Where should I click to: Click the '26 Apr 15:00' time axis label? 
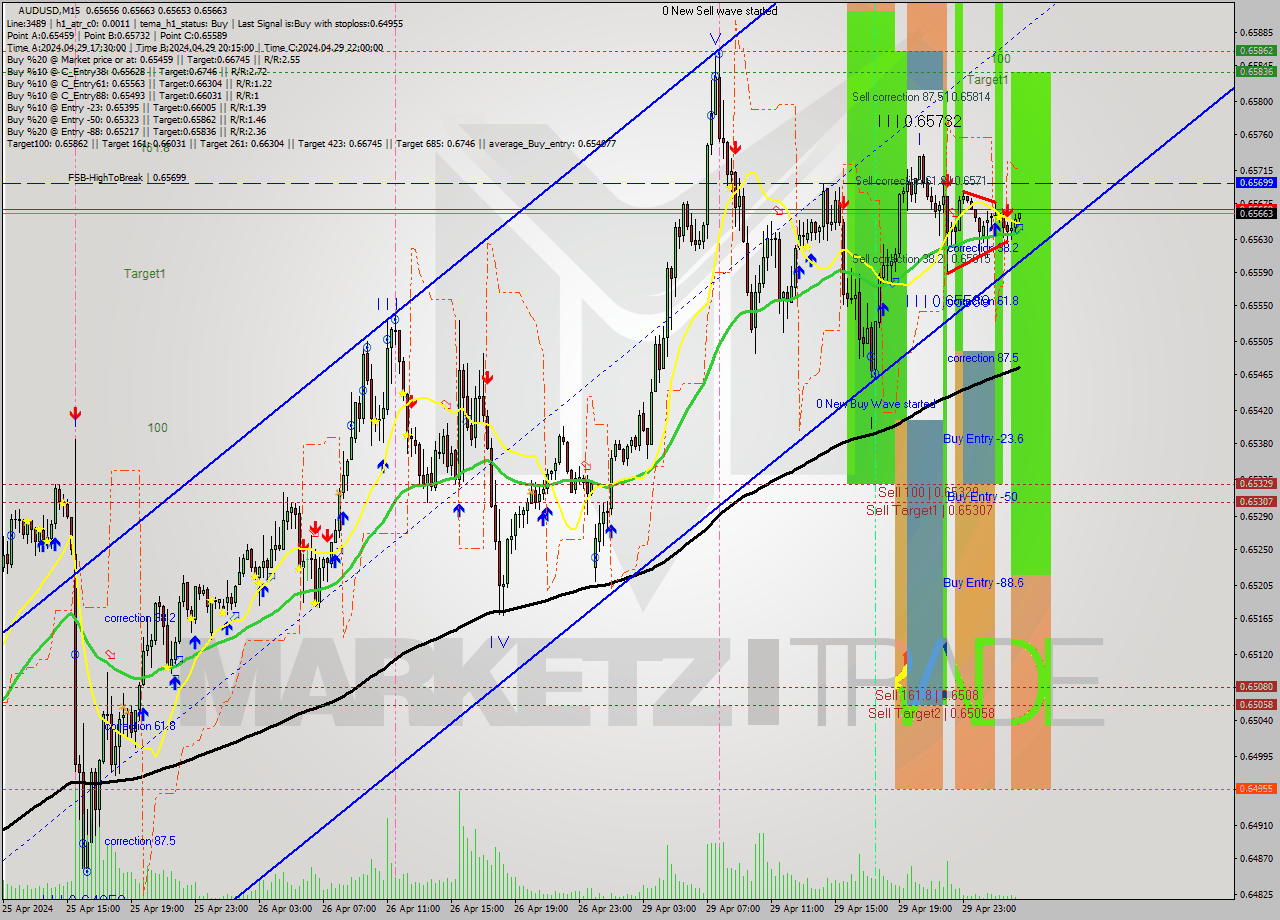[477, 909]
